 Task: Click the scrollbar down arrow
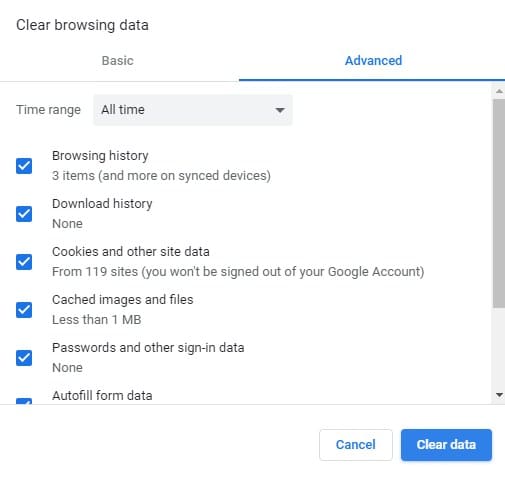(499, 395)
